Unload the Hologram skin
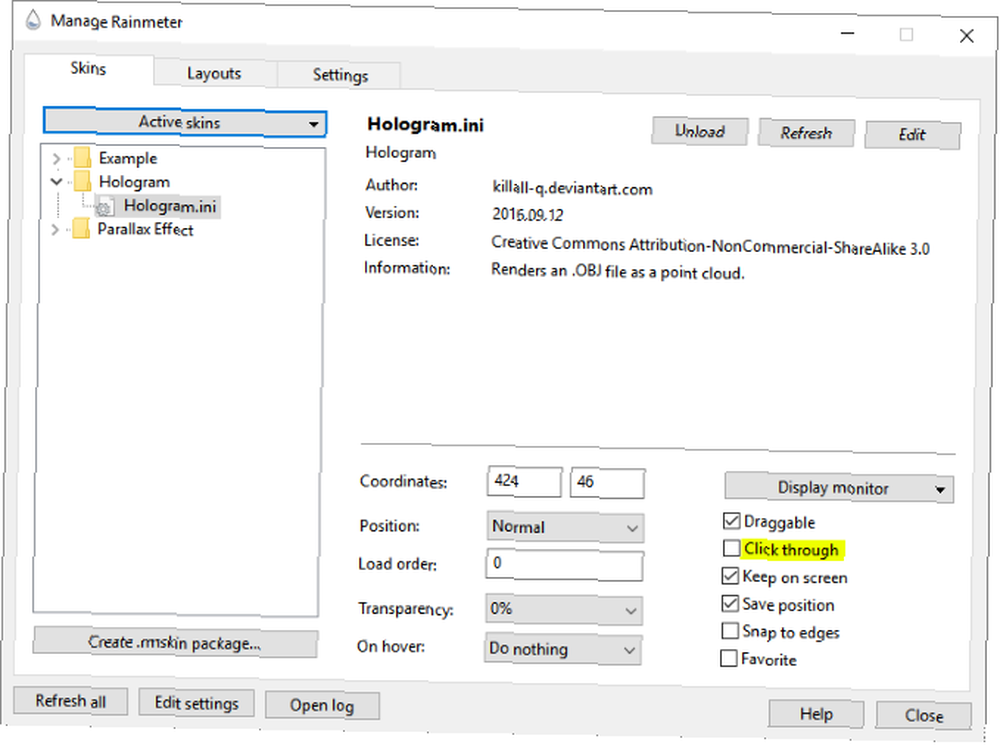The height and width of the screenshot is (745, 1000). (x=700, y=131)
